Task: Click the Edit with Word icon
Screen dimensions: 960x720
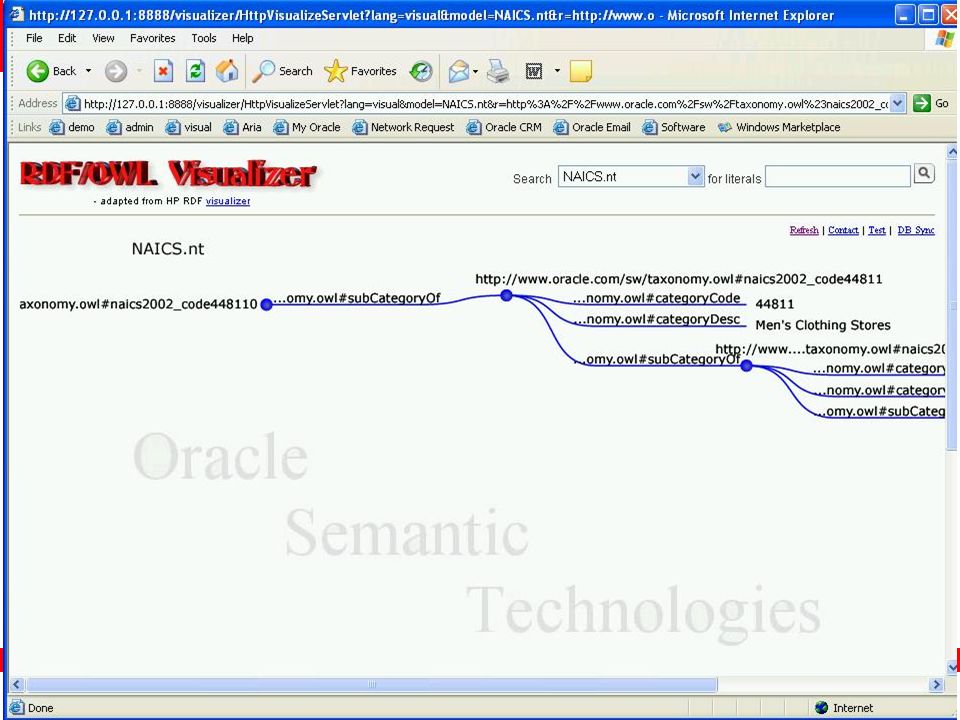Action: pos(534,71)
